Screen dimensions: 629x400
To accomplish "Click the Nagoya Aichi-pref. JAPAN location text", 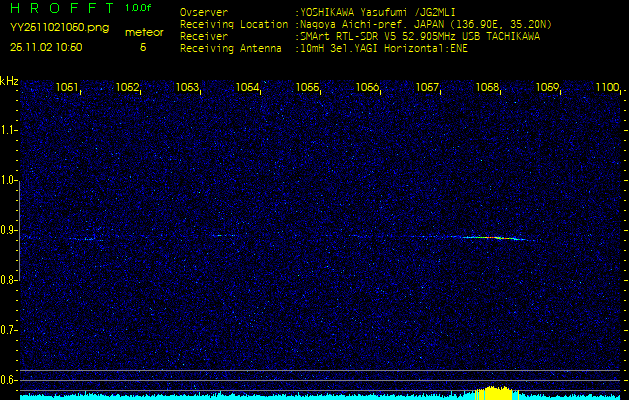I will point(426,25).
